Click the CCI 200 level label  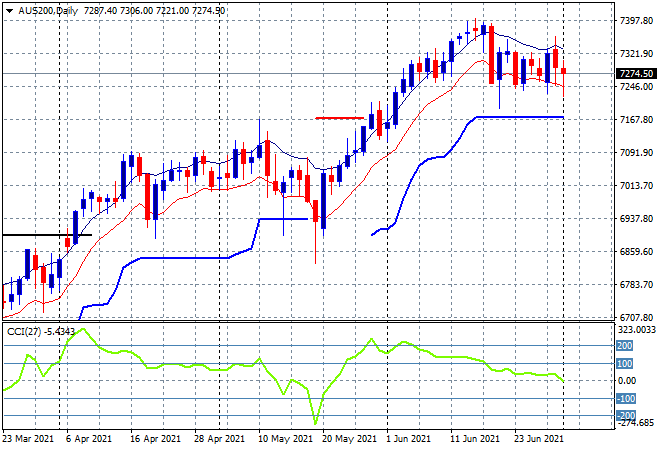625,346
